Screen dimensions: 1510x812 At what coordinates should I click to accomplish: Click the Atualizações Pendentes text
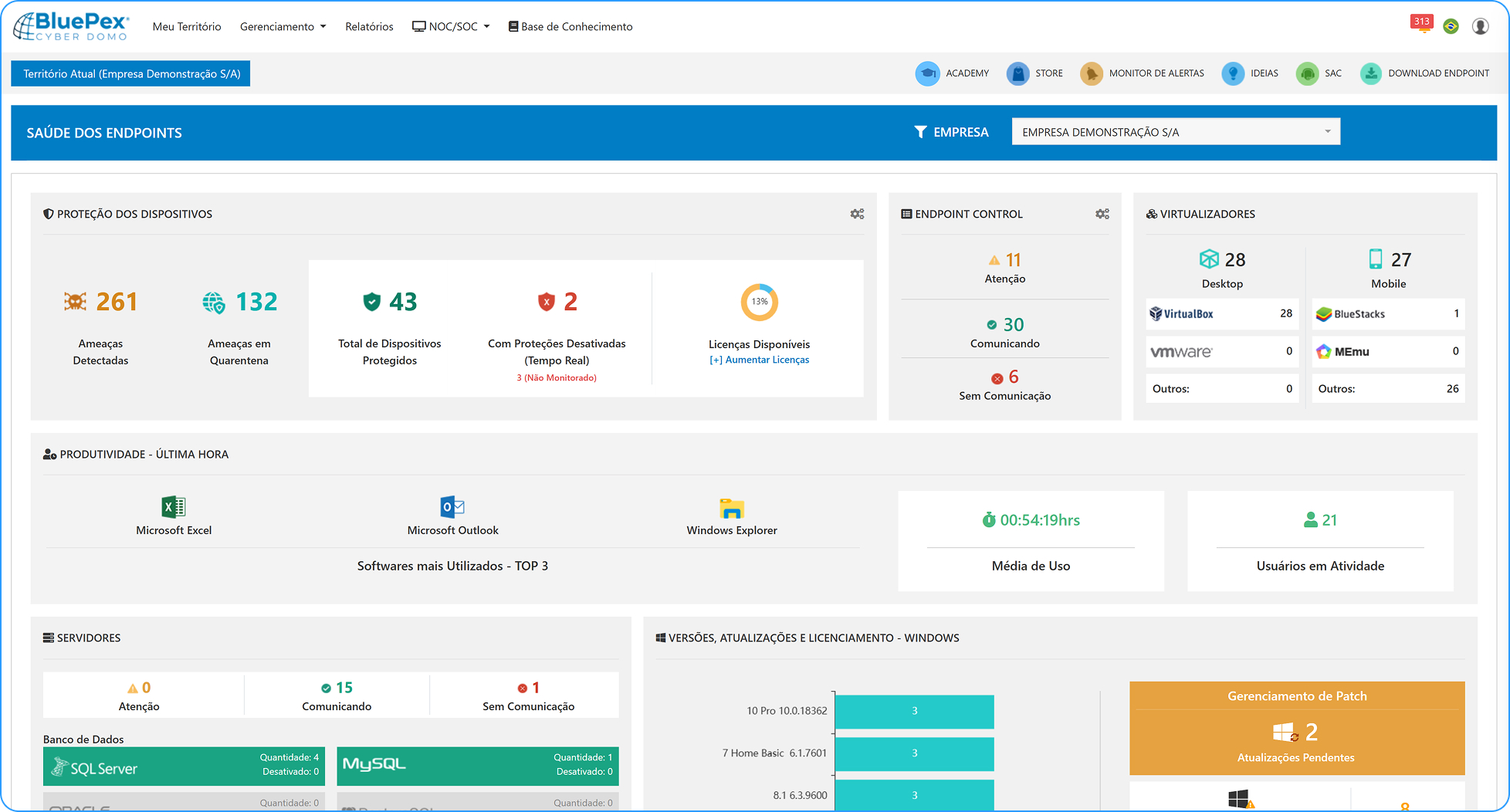click(x=1295, y=757)
